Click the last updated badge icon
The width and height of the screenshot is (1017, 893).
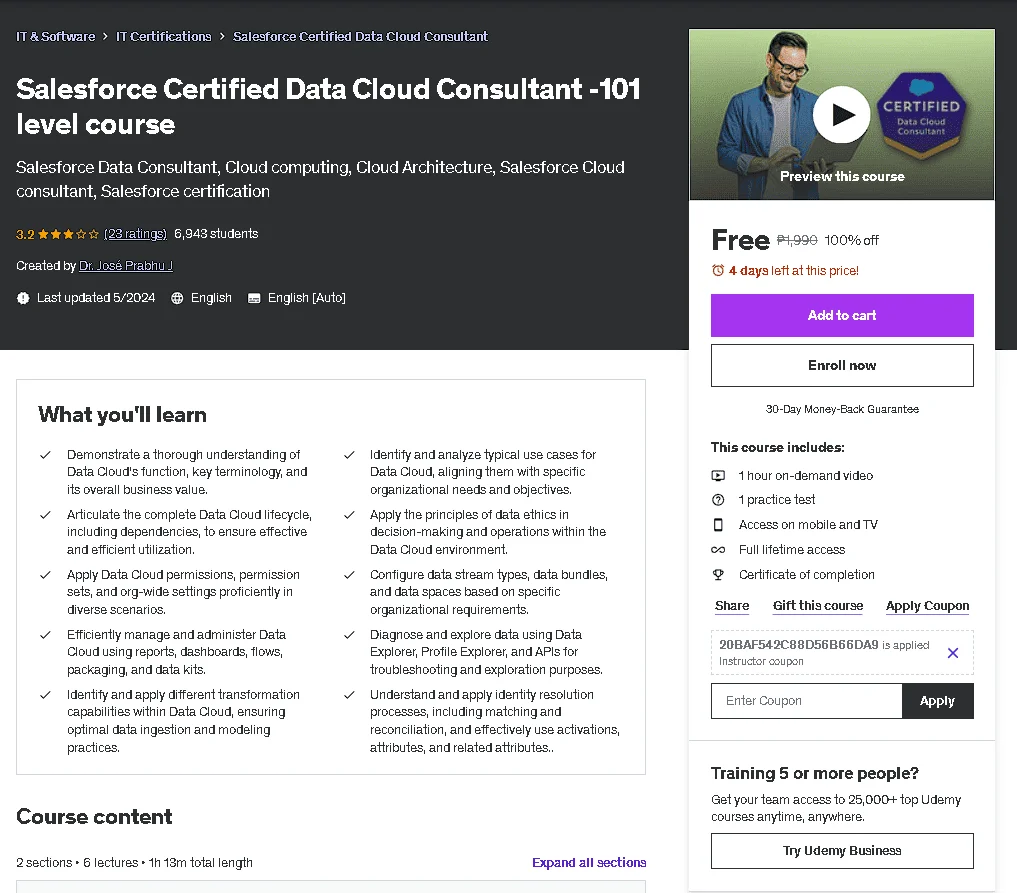pos(23,298)
